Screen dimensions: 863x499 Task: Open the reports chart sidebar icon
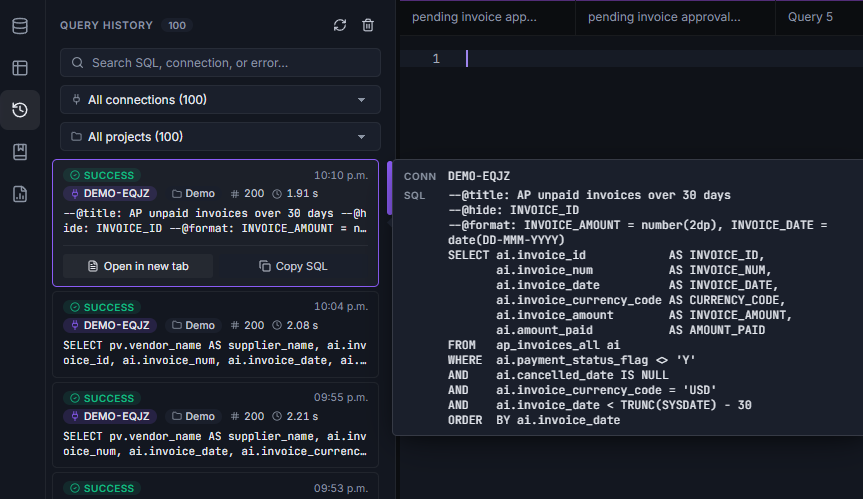point(20,194)
